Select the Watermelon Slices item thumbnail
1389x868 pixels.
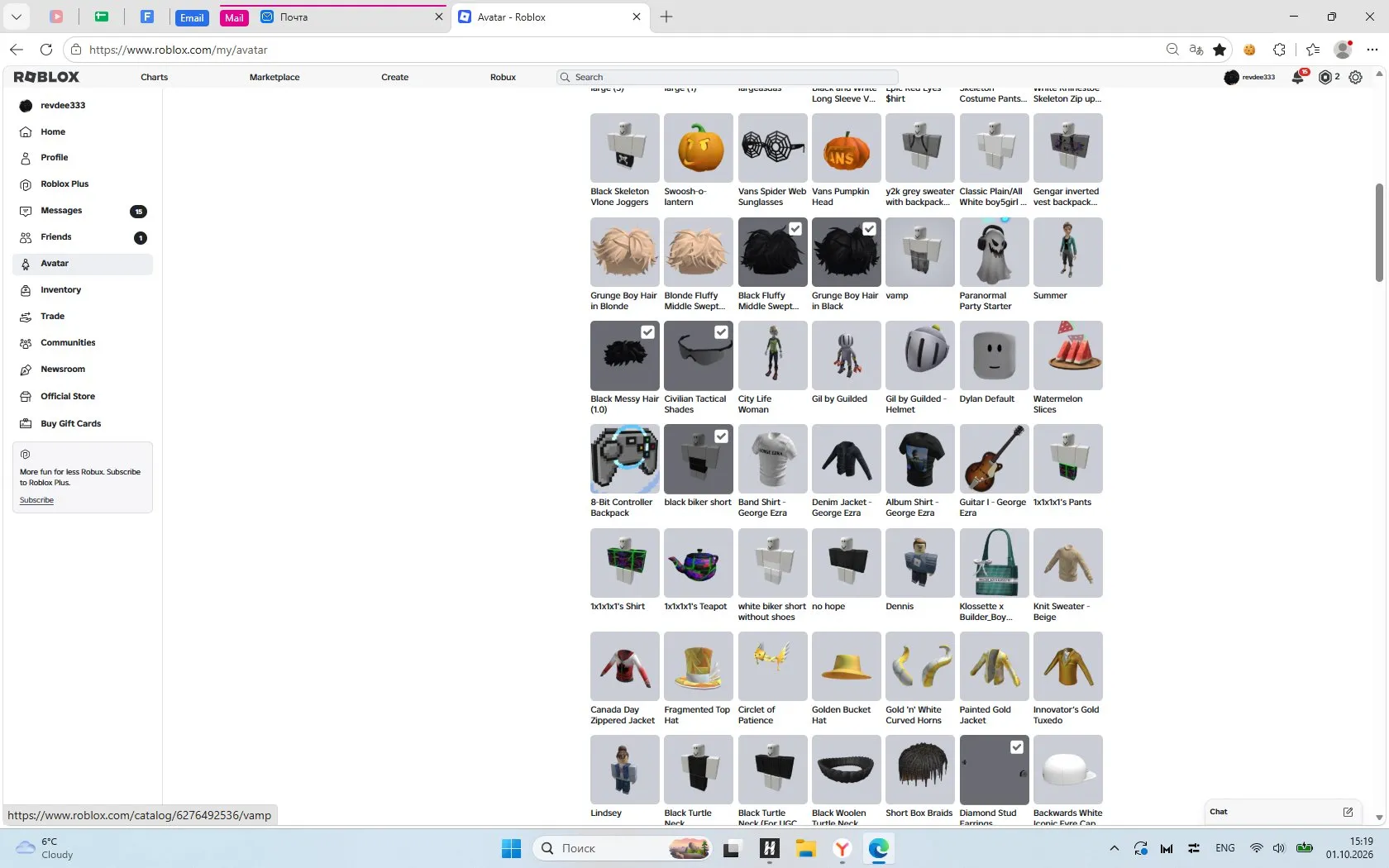(1067, 355)
